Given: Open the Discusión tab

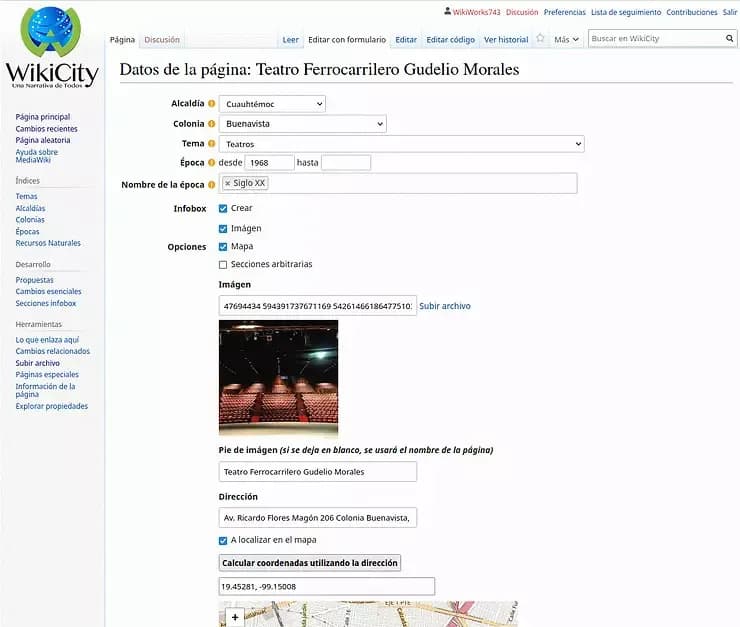Looking at the screenshot, I should click(162, 40).
